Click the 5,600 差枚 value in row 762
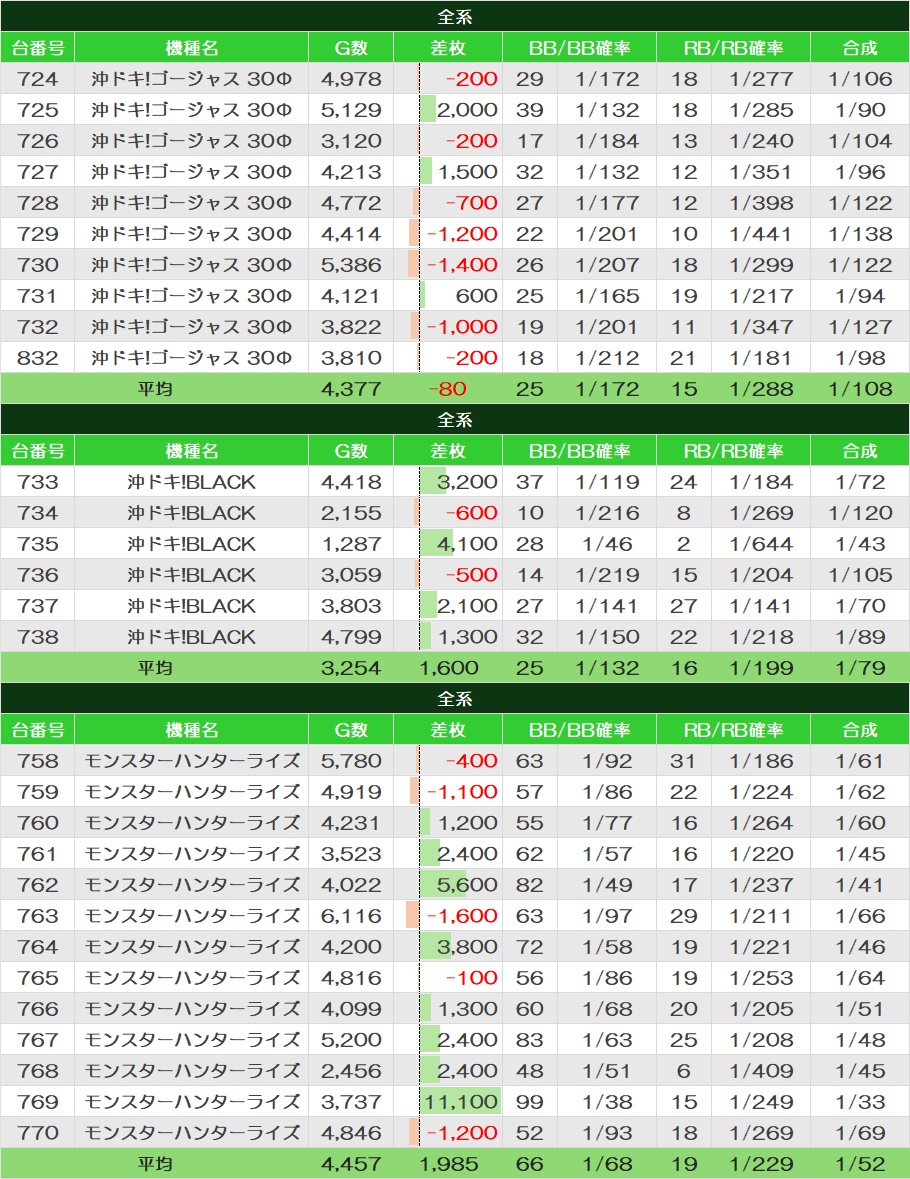 click(467, 885)
